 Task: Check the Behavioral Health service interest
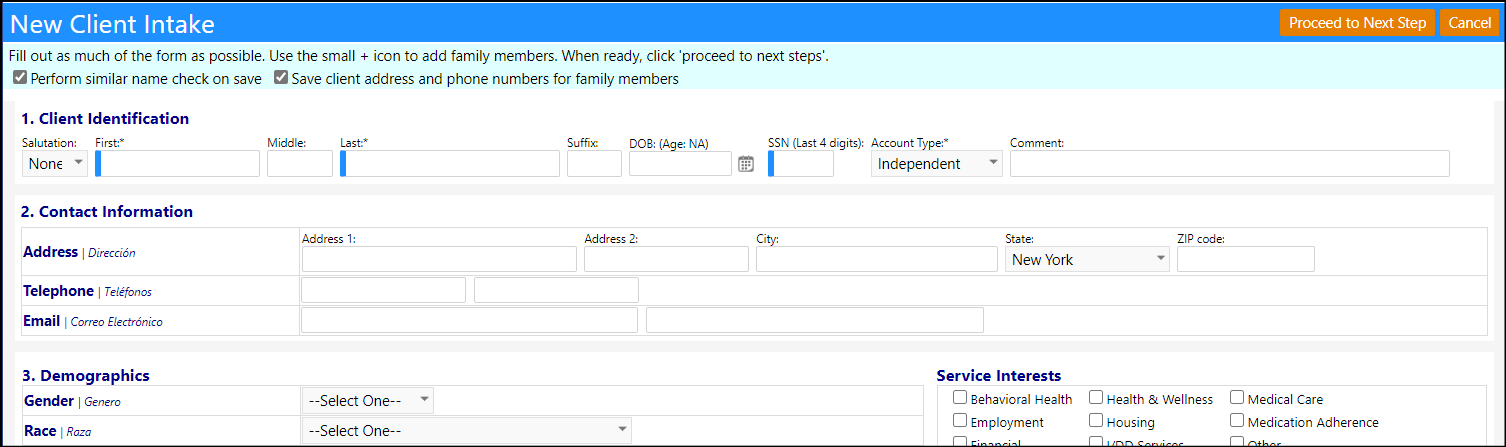(x=960, y=398)
